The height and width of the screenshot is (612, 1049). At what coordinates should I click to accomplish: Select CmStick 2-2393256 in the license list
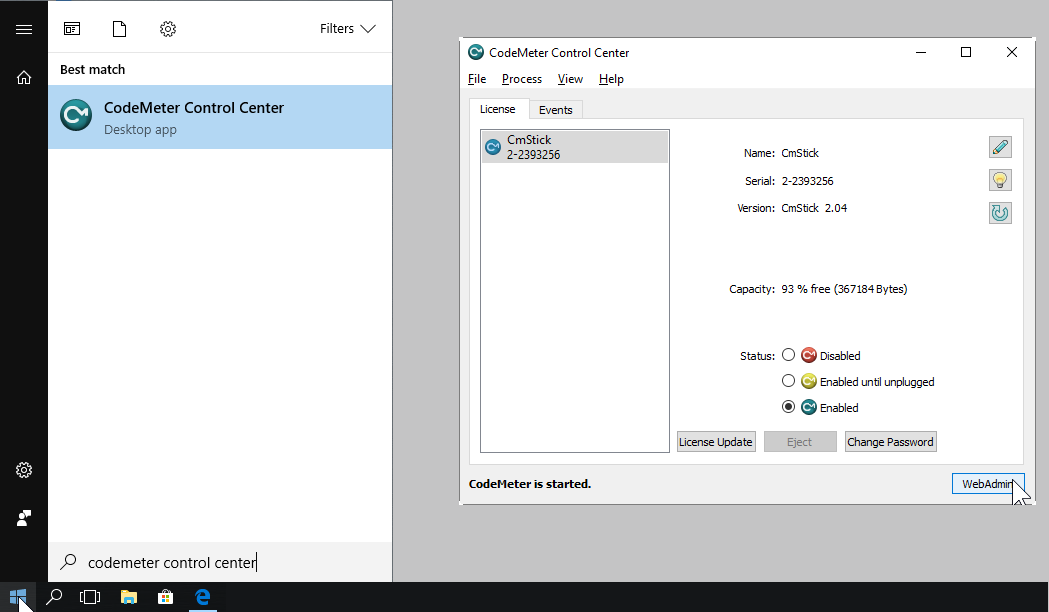[574, 147]
